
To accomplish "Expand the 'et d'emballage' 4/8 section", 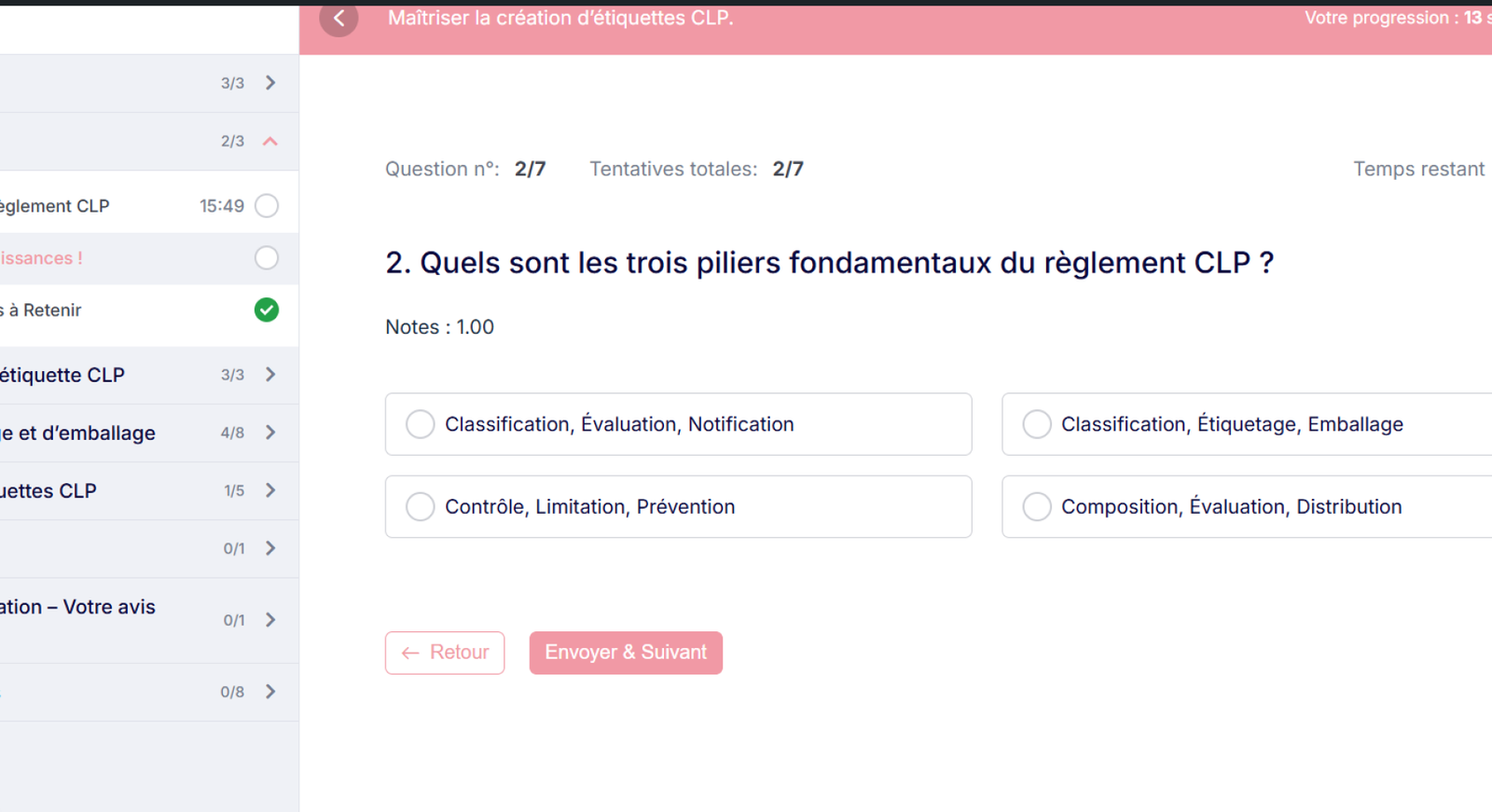I will point(270,433).
